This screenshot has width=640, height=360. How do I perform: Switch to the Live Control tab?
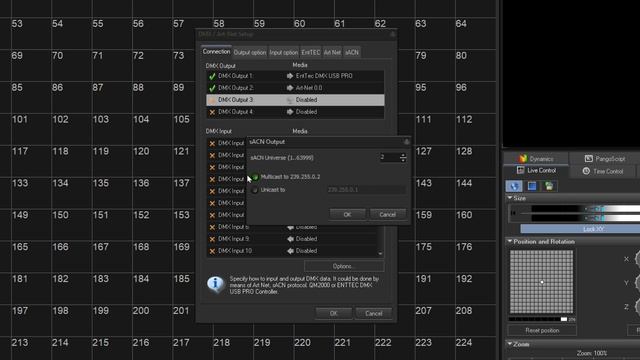tap(536, 171)
